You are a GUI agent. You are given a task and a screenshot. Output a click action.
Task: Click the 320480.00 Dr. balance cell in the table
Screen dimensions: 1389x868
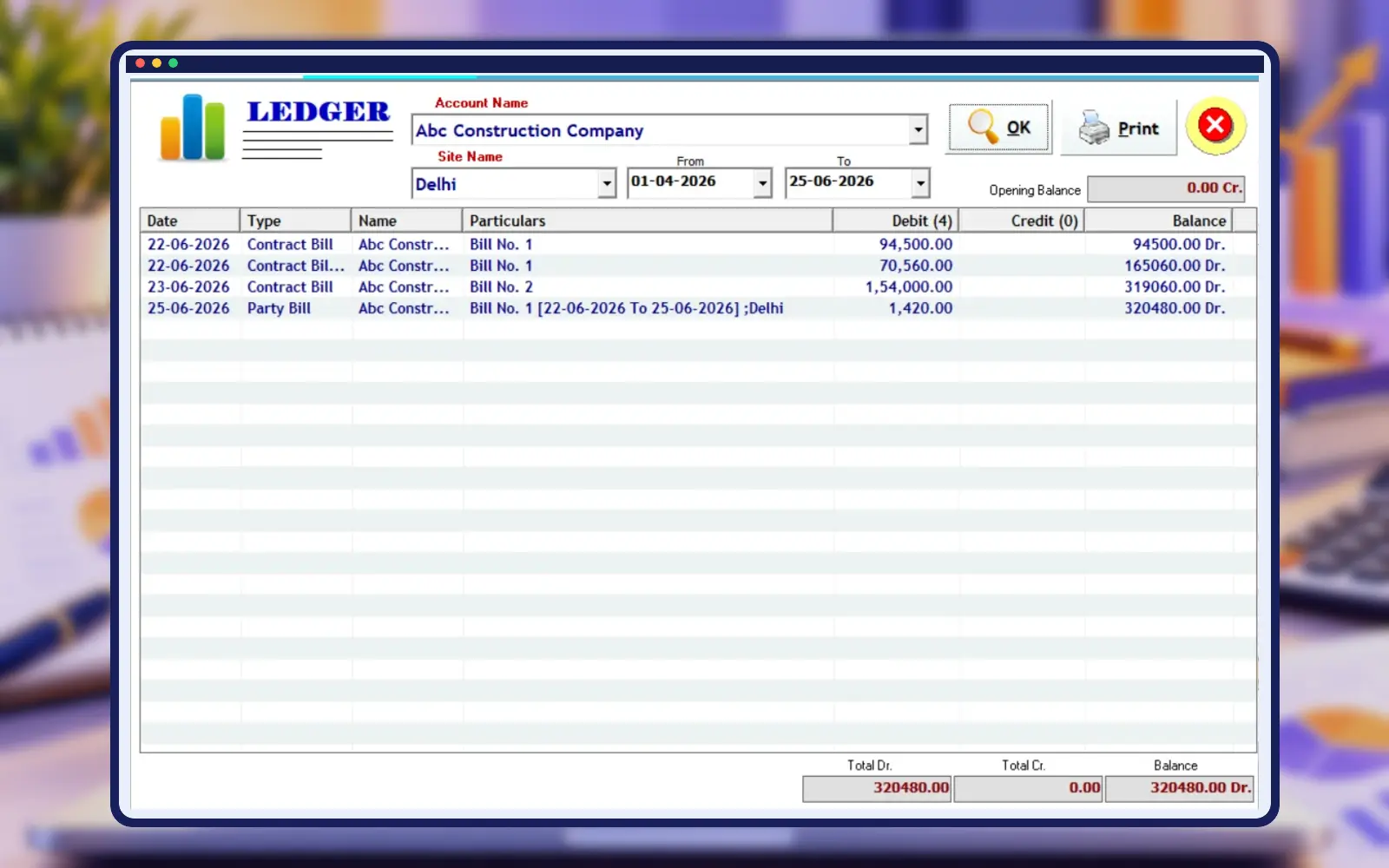point(1175,308)
